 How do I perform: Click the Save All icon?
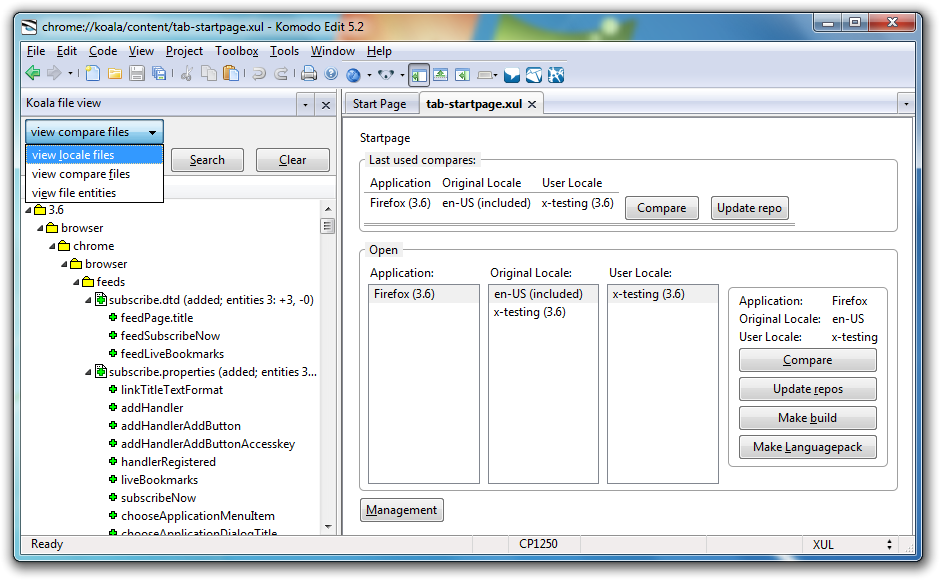click(x=159, y=74)
